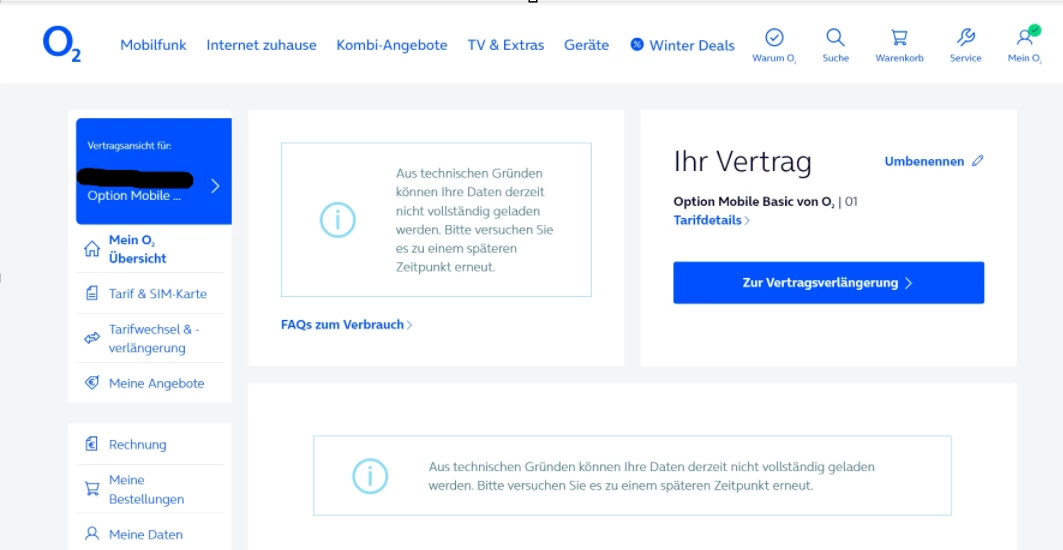Click the person icon beside Meine Daten
This screenshot has height=550, width=1063.
(92, 534)
